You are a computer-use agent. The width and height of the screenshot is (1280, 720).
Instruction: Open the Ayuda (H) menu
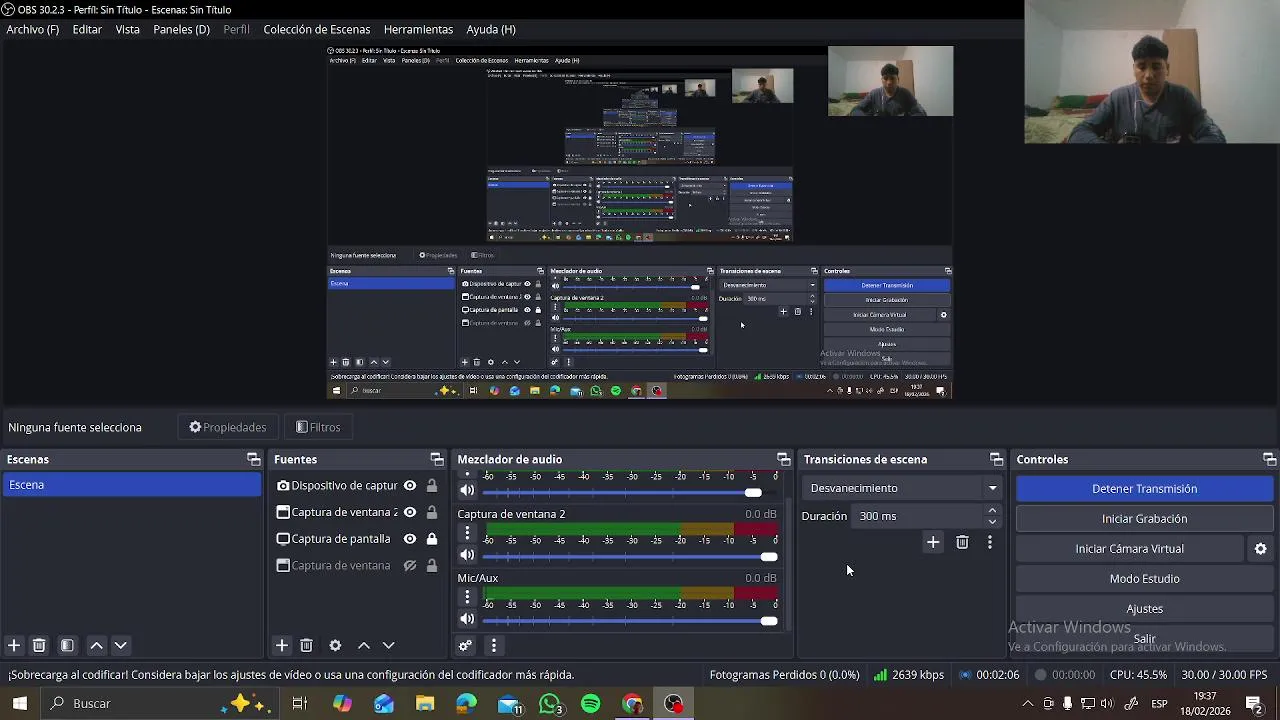coord(491,30)
